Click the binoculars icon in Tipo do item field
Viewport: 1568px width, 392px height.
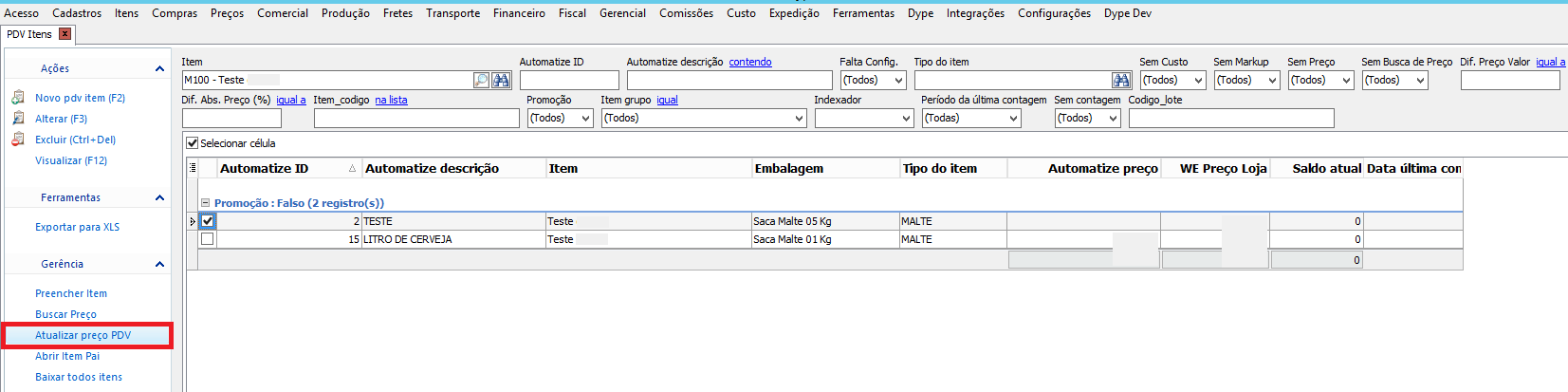point(1121,81)
